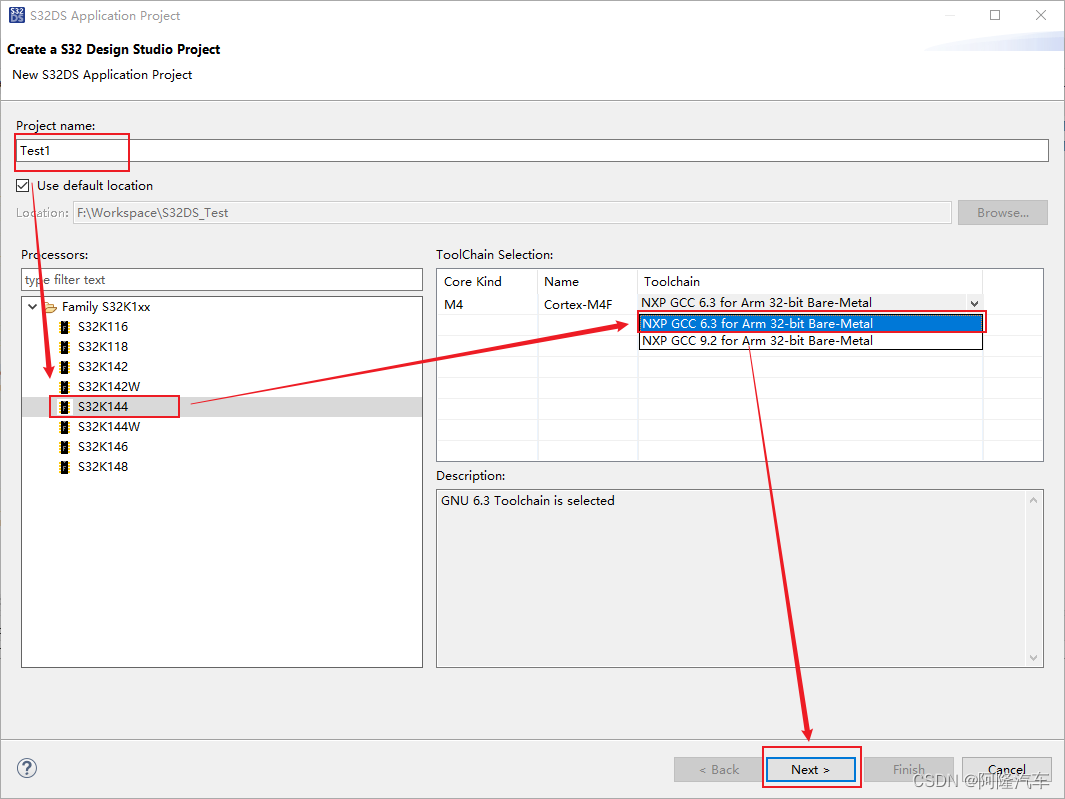Click the processors filter text field

coord(221,280)
